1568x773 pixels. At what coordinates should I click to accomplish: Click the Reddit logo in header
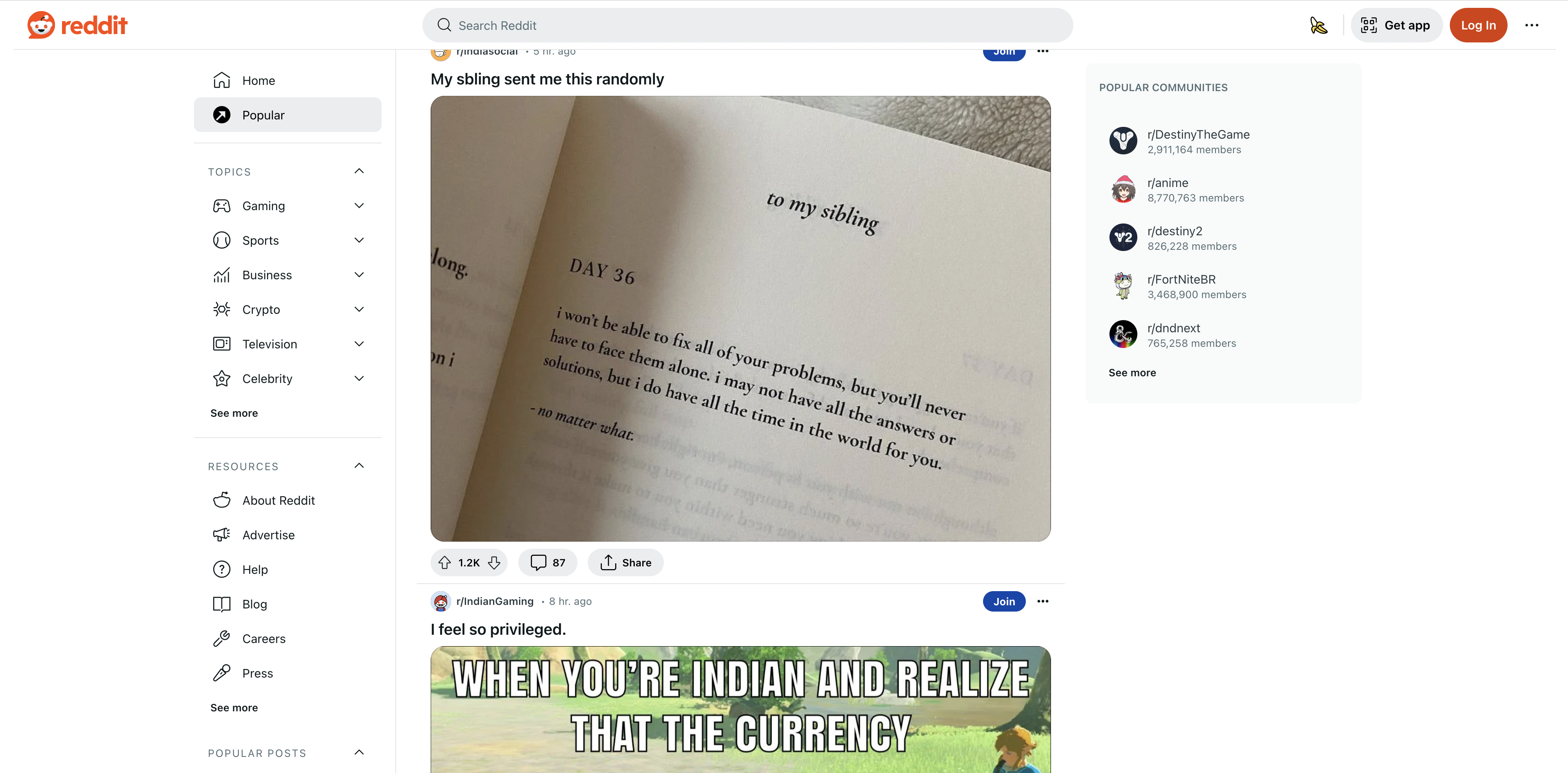[x=77, y=25]
